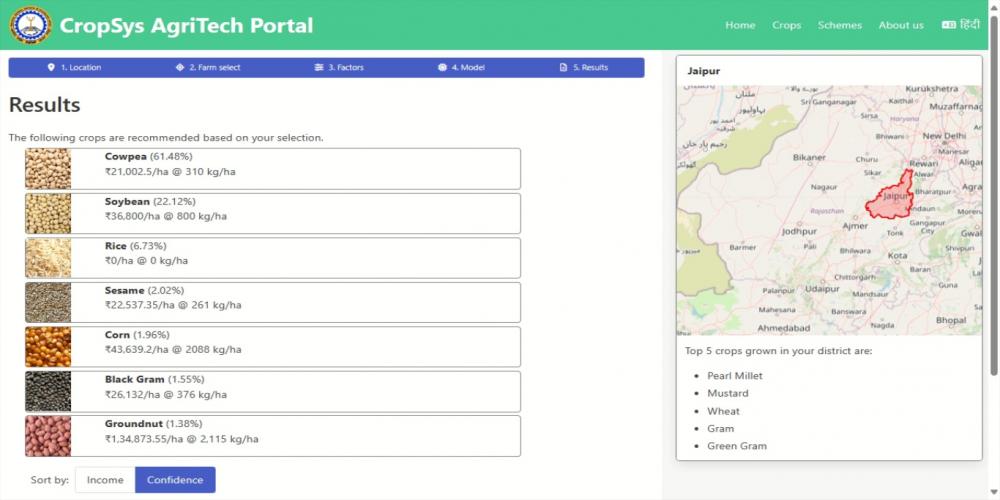Sort results by Confidence
The width and height of the screenshot is (1000, 500).
[x=175, y=480]
